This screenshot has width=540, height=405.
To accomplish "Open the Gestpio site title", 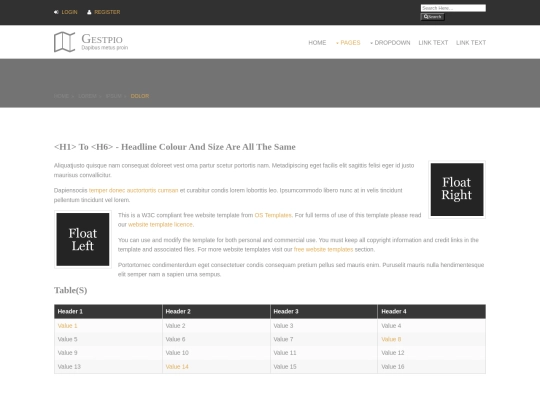I will pyautogui.click(x=102, y=39).
